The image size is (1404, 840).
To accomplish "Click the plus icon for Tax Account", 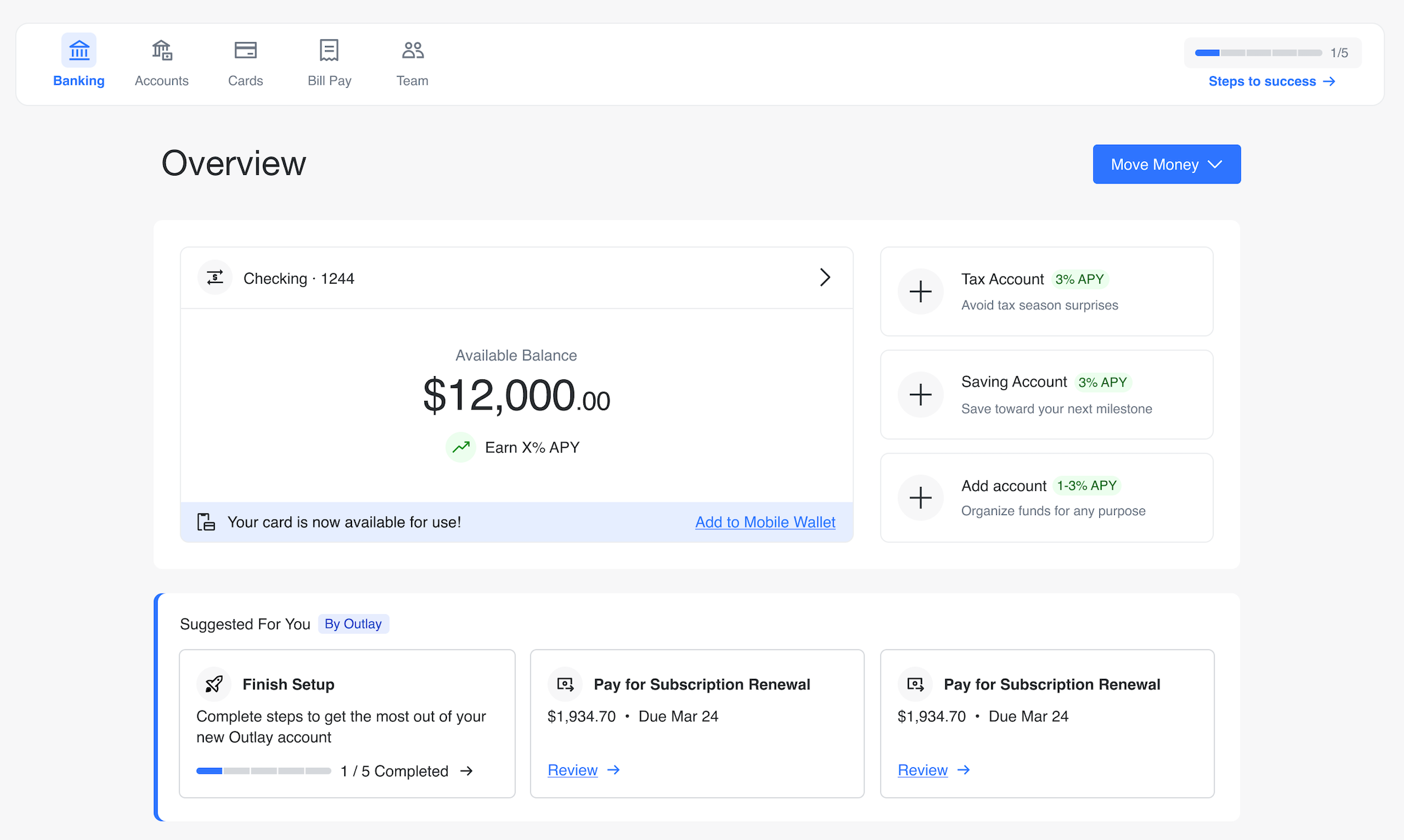I will click(920, 292).
